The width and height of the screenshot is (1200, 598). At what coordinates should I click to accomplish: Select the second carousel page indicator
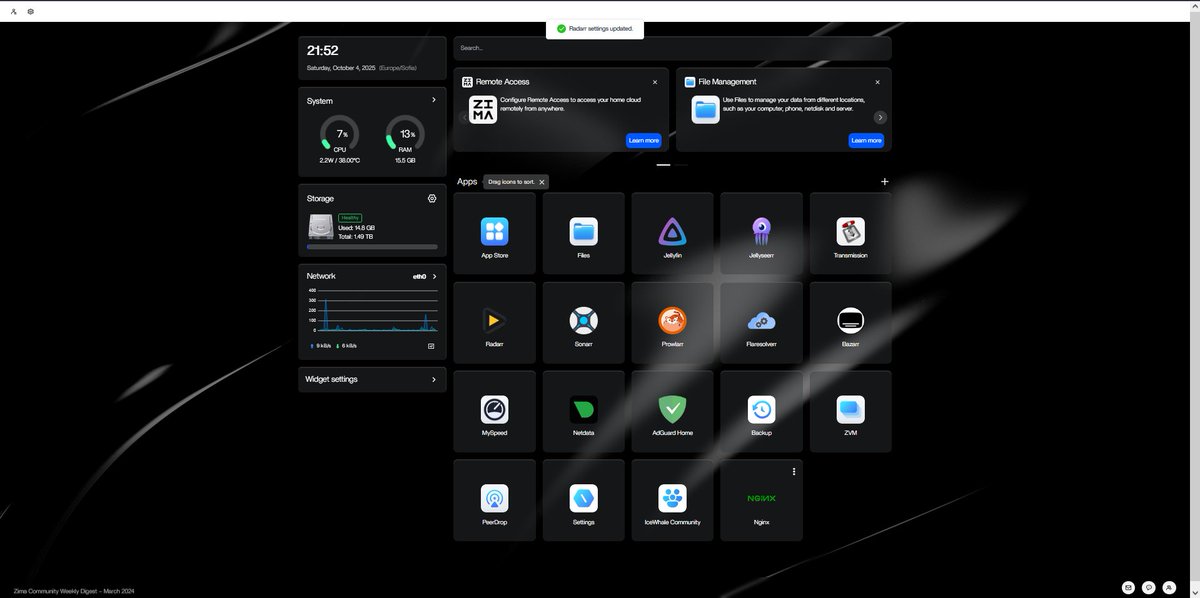[681, 164]
